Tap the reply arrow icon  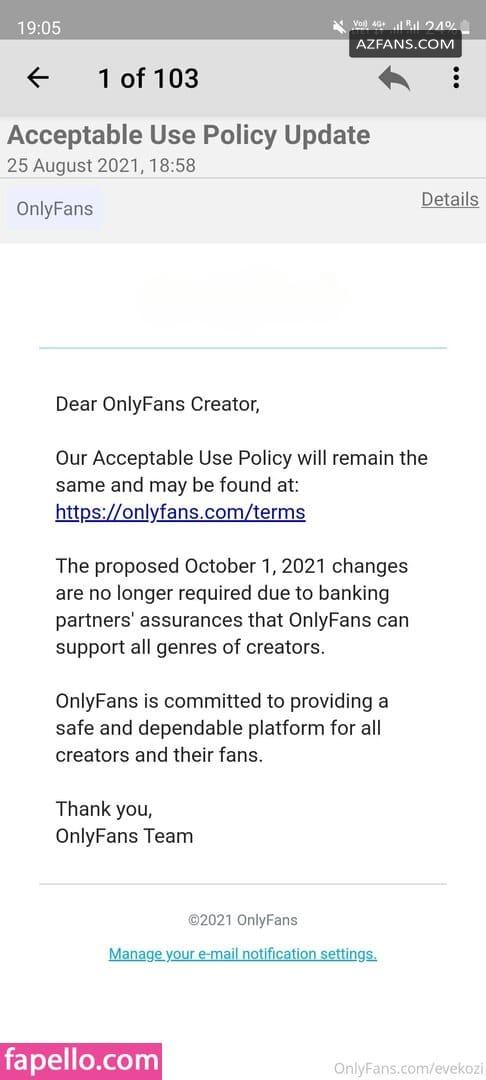(x=394, y=79)
